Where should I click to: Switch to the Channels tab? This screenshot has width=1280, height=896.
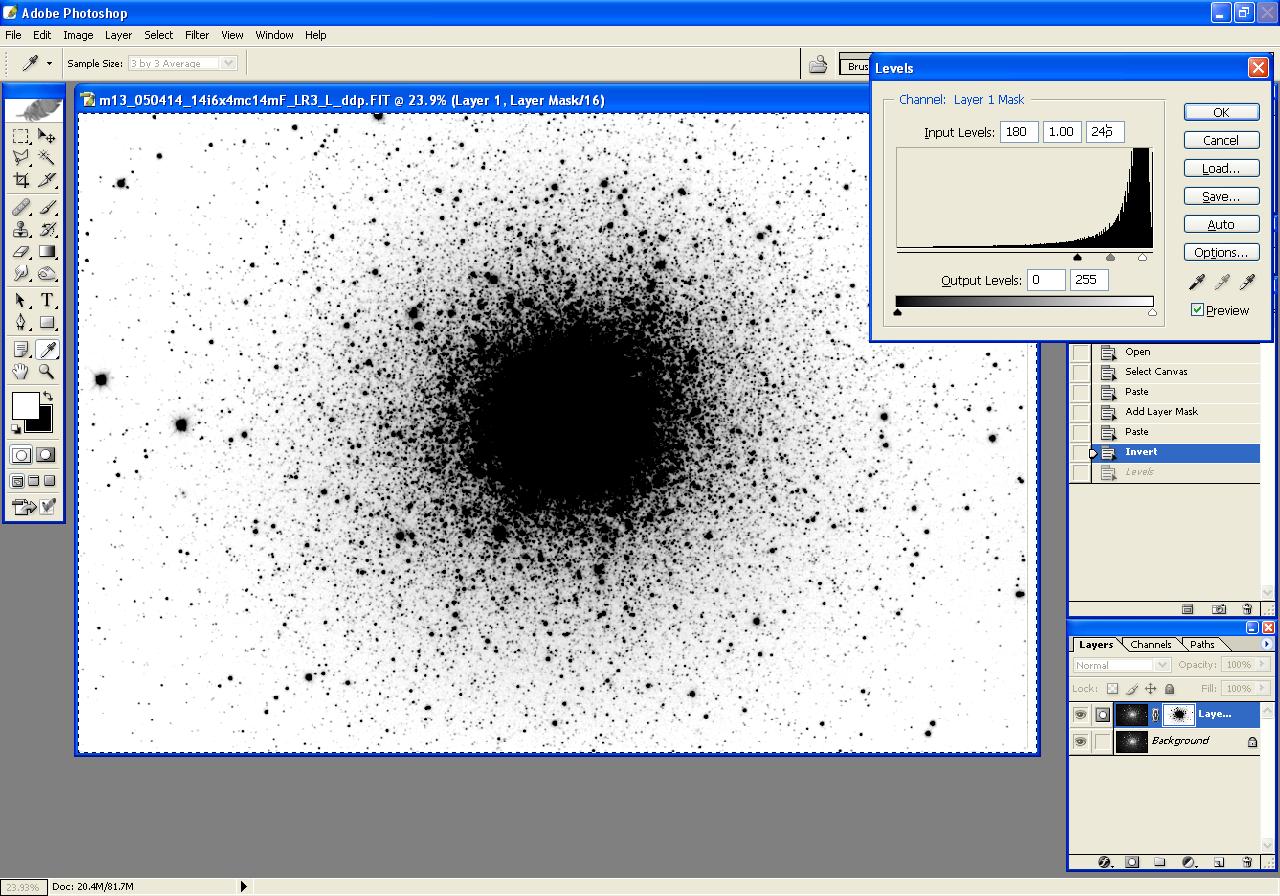click(1151, 644)
